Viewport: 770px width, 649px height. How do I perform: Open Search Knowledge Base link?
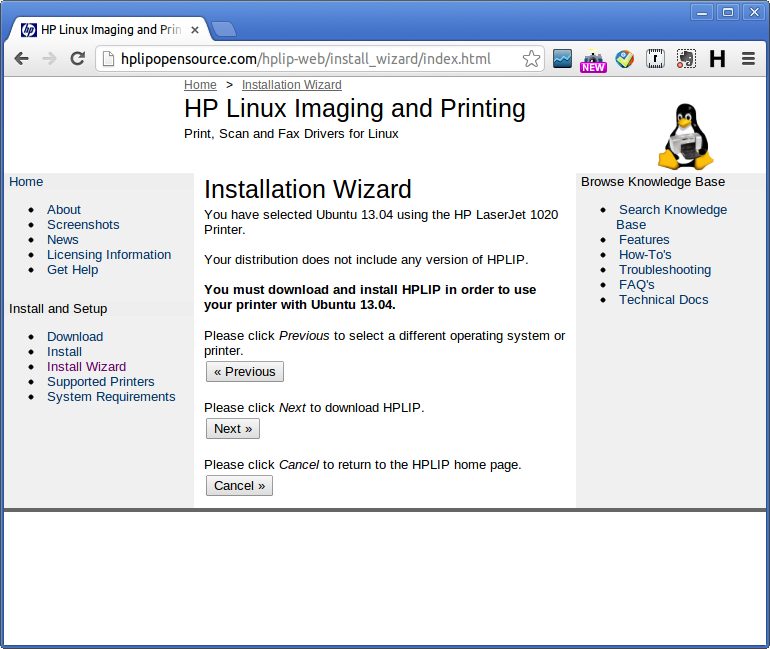671,217
